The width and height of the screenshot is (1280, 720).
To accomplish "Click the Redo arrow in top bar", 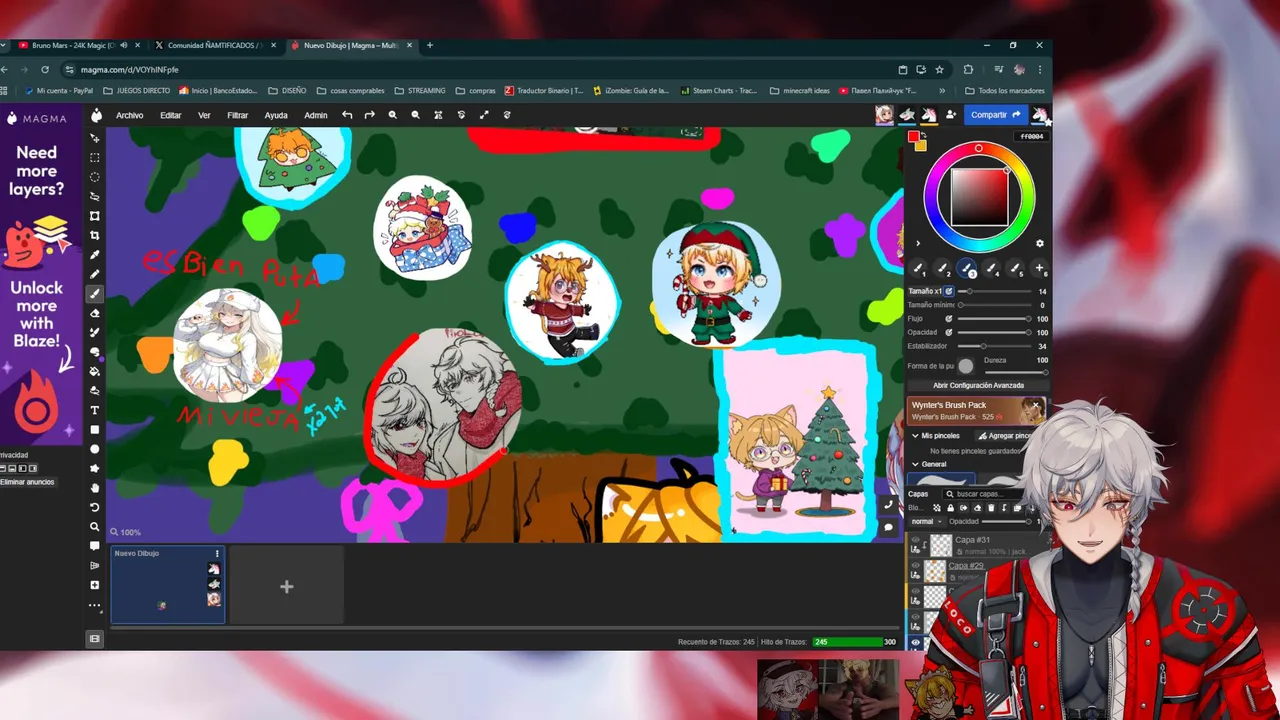I will pyautogui.click(x=369, y=115).
